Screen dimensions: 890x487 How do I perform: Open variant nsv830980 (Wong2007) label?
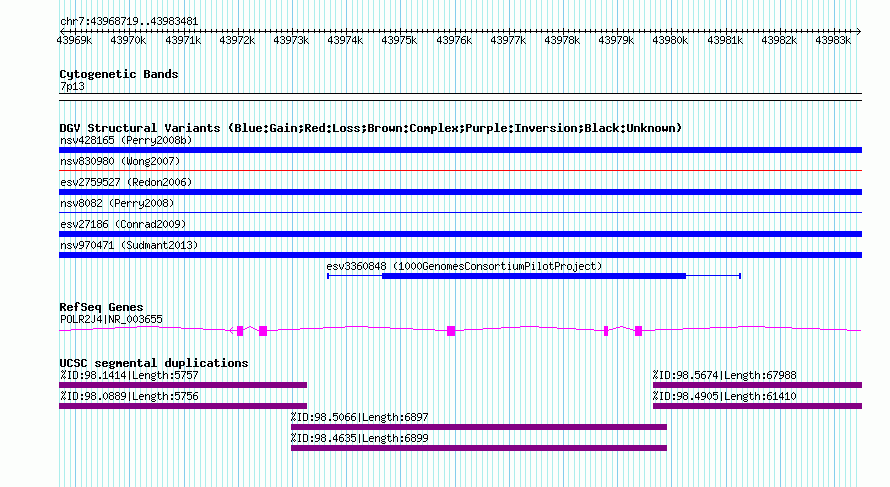click(120, 161)
